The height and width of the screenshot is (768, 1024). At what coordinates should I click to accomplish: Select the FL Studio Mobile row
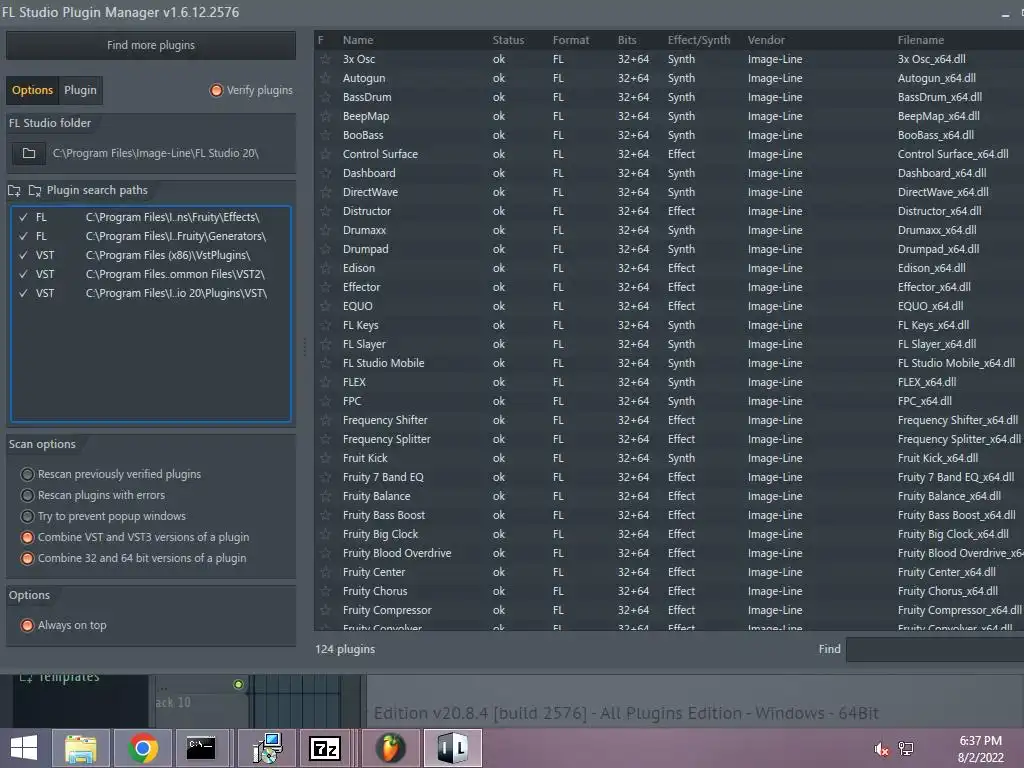[669, 363]
